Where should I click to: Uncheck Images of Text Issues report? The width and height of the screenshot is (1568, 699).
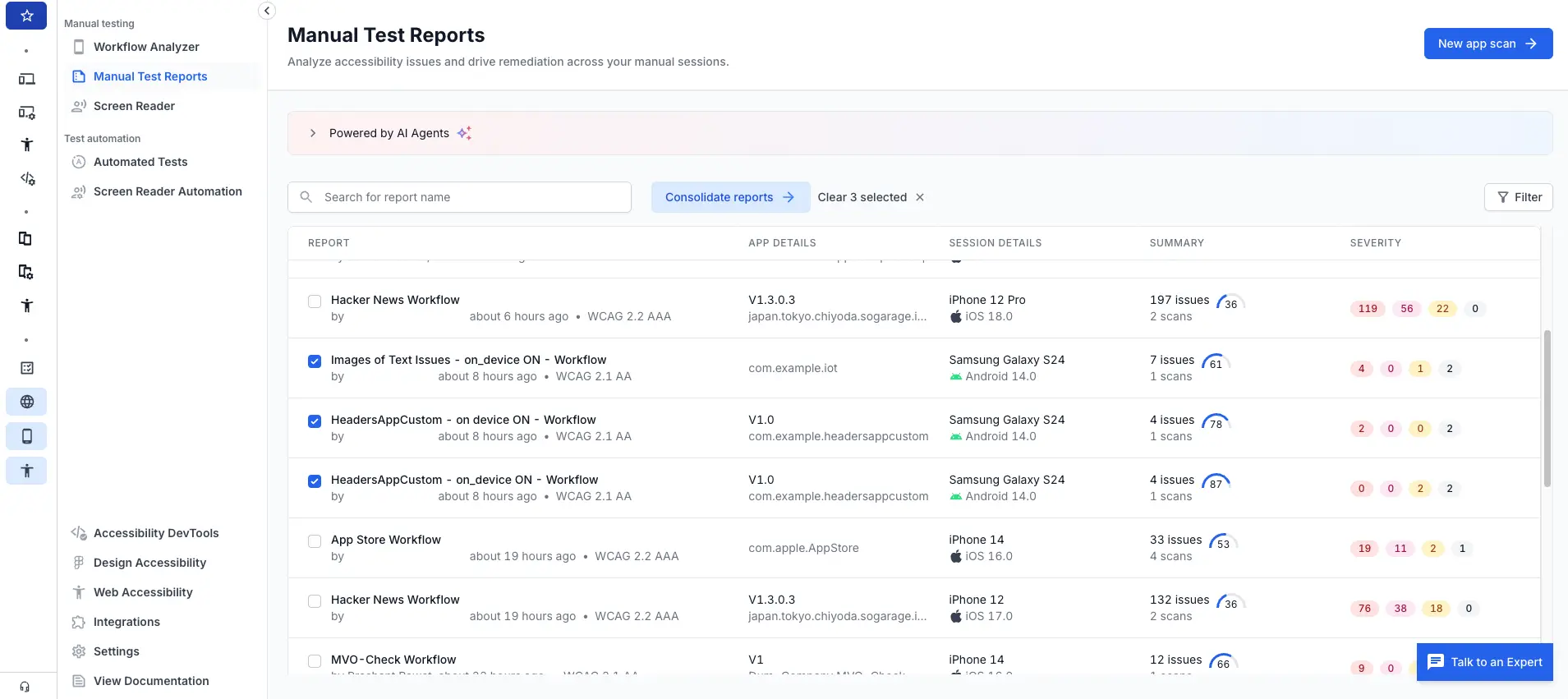[x=315, y=361]
